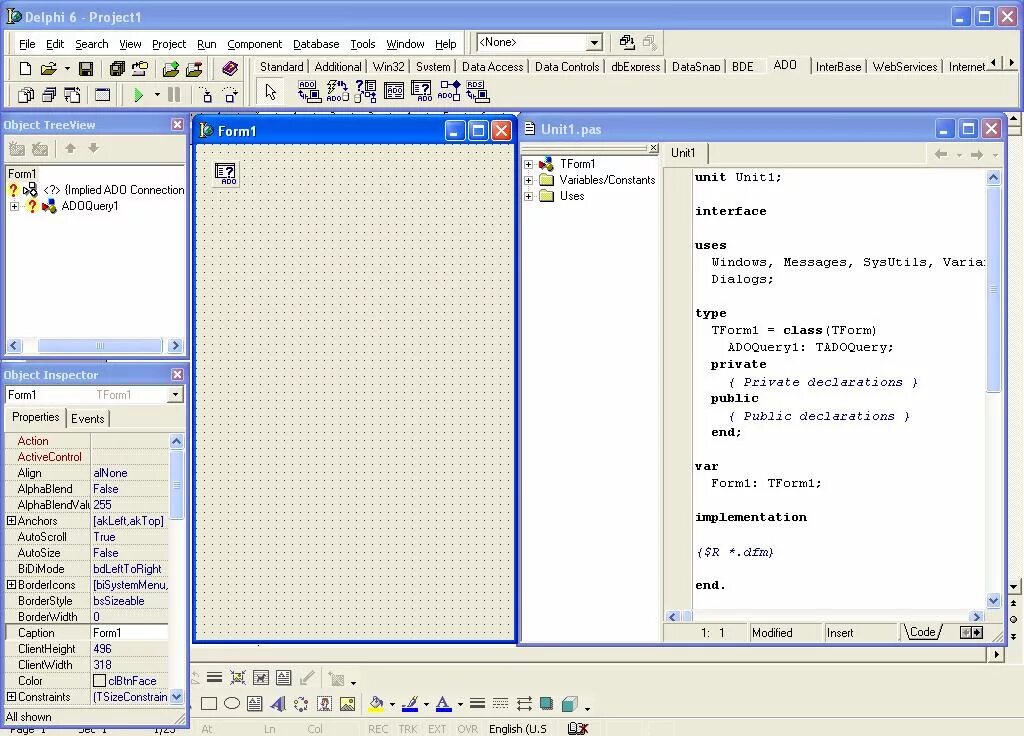
Task: Expand TForm1 in the code explorer
Action: pos(528,164)
